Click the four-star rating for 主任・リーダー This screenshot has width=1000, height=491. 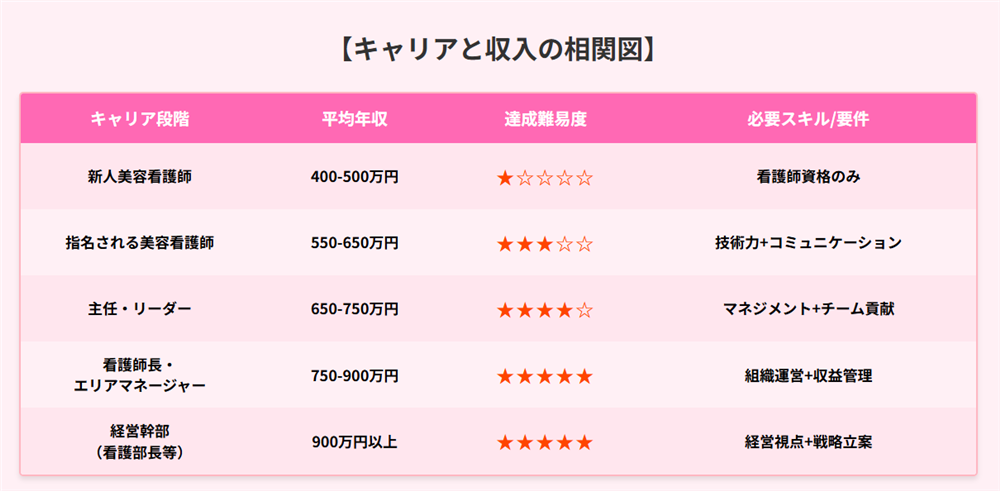click(x=545, y=310)
